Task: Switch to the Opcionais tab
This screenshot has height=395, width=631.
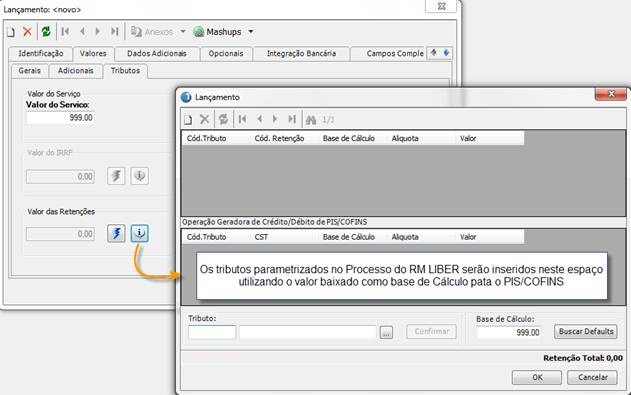Action: click(x=226, y=53)
